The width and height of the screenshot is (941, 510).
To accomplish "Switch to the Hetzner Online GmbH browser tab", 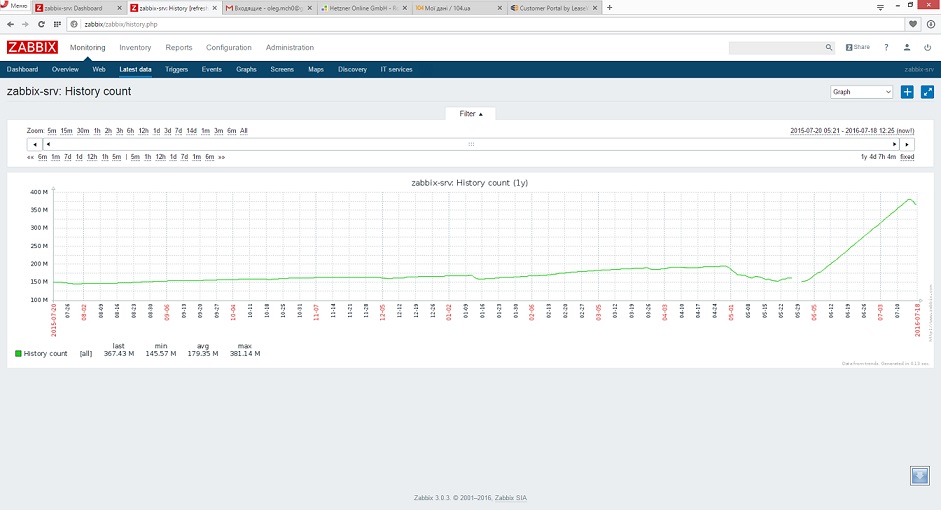I will tap(362, 8).
